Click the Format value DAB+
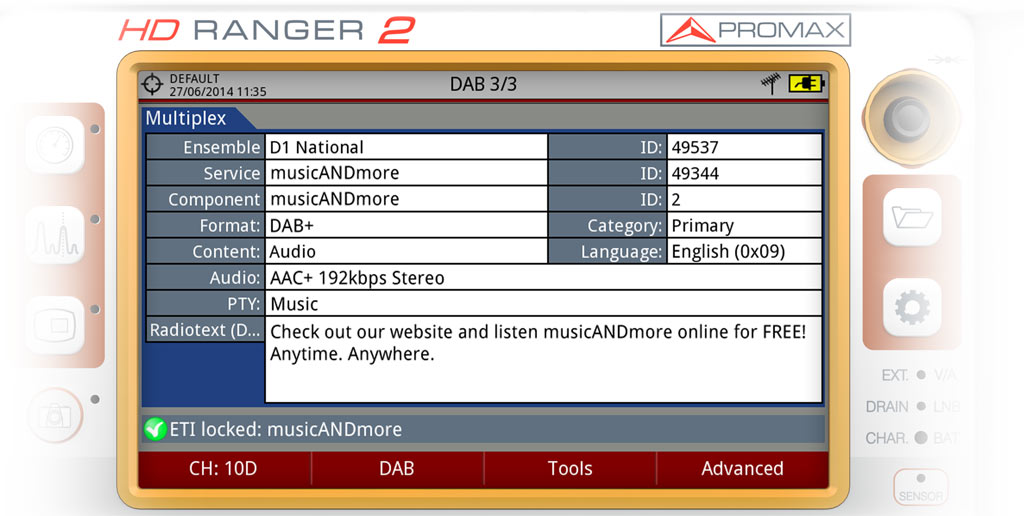 click(406, 225)
